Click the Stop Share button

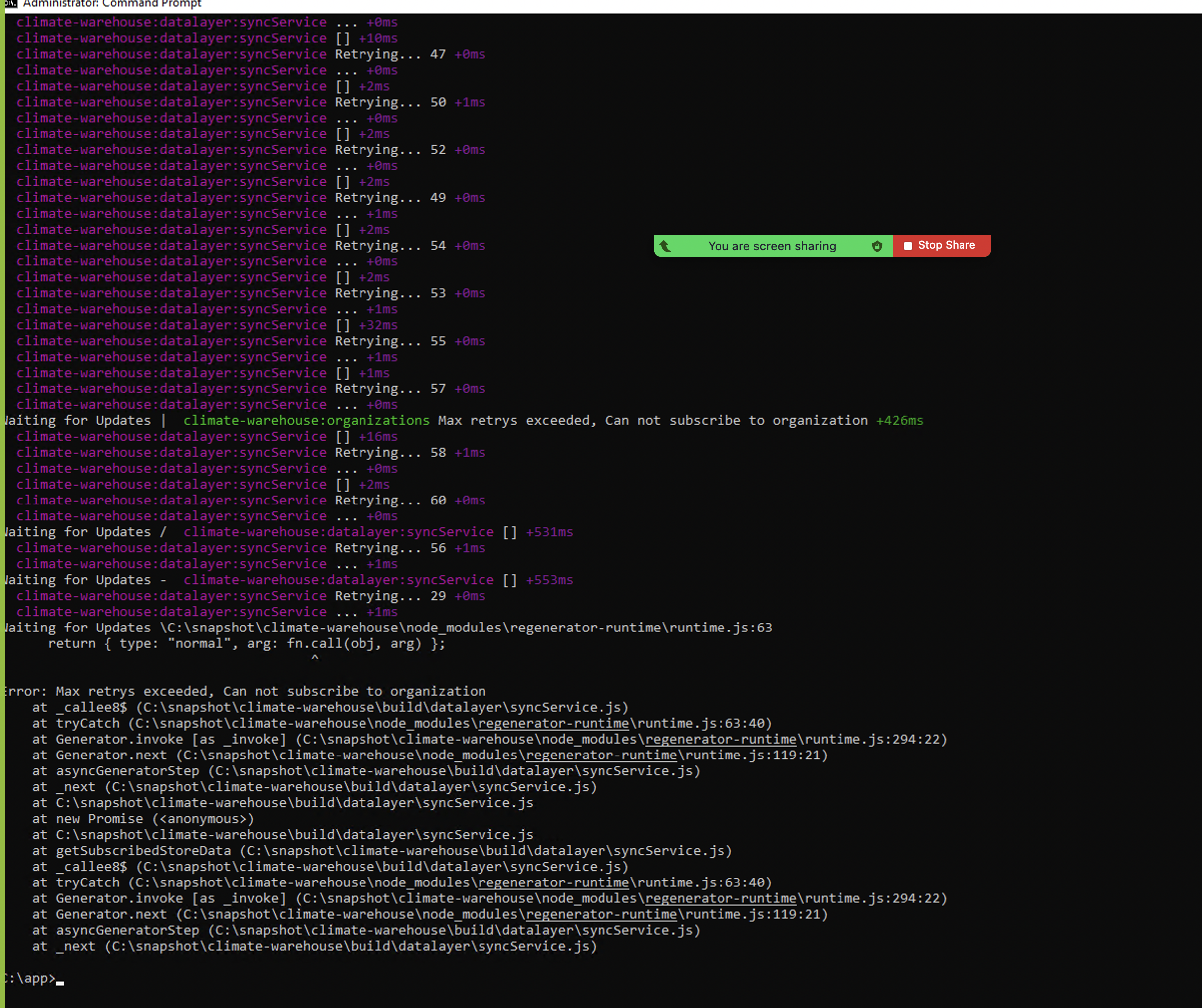(941, 246)
